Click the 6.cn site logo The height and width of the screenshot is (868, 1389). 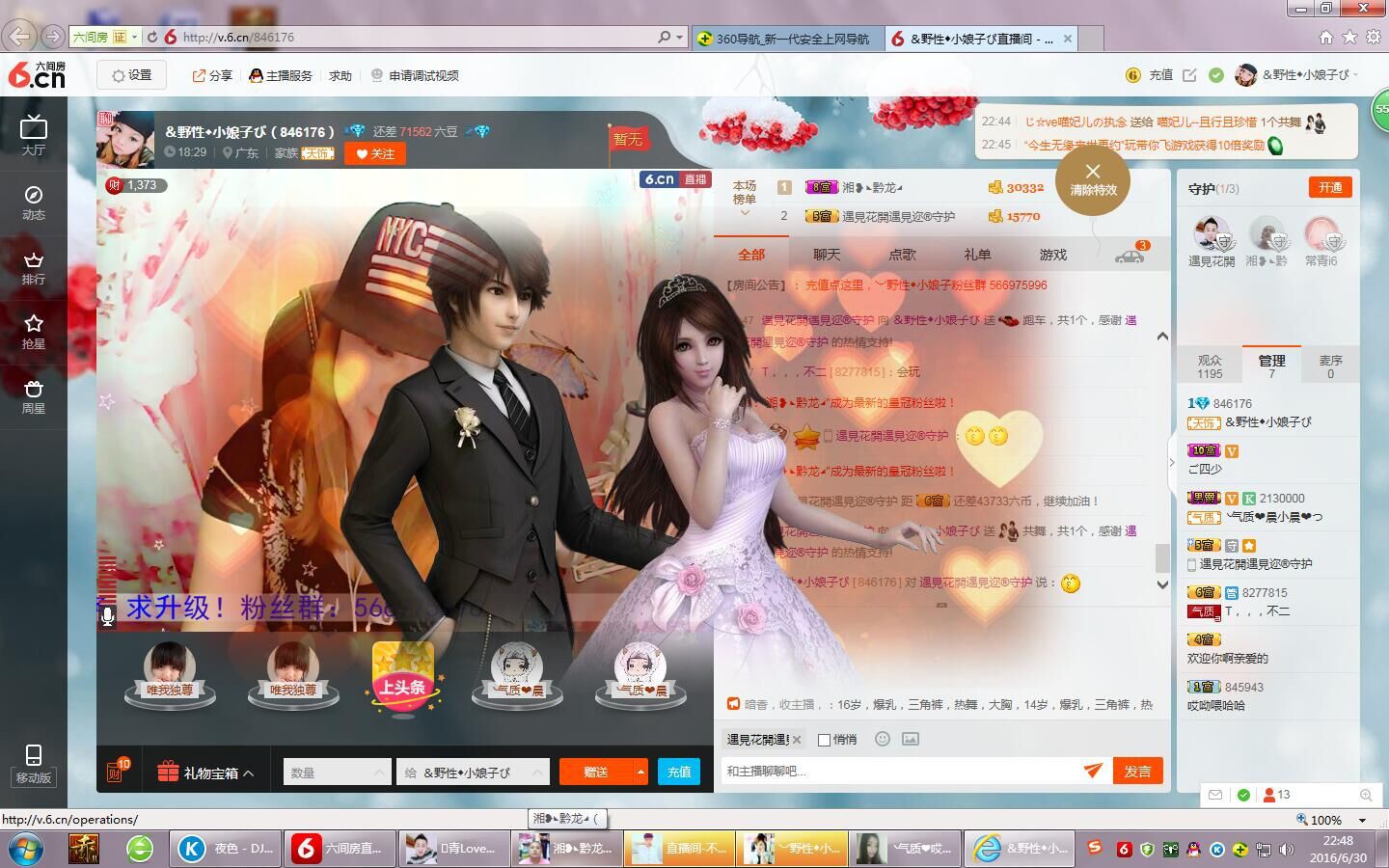click(x=37, y=75)
